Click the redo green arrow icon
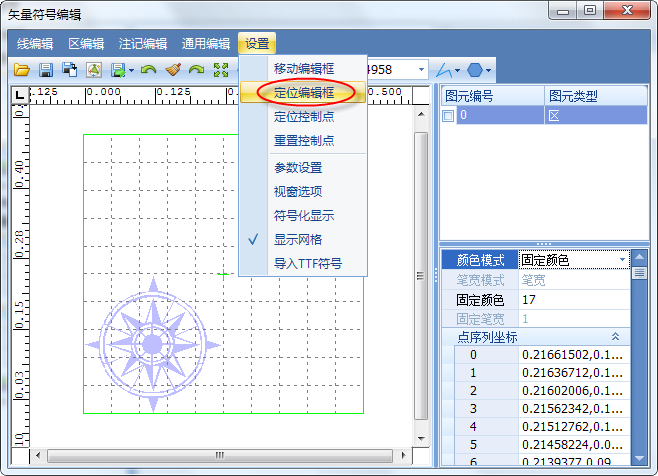Viewport: 658px width, 476px height. [x=197, y=70]
